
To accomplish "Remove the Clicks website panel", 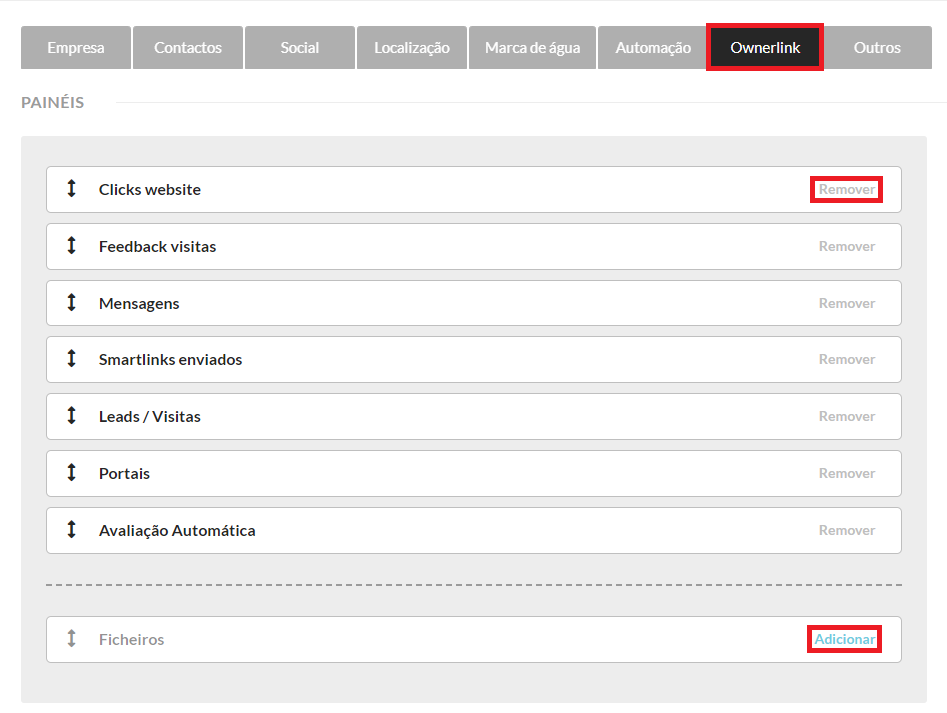I will [846, 189].
